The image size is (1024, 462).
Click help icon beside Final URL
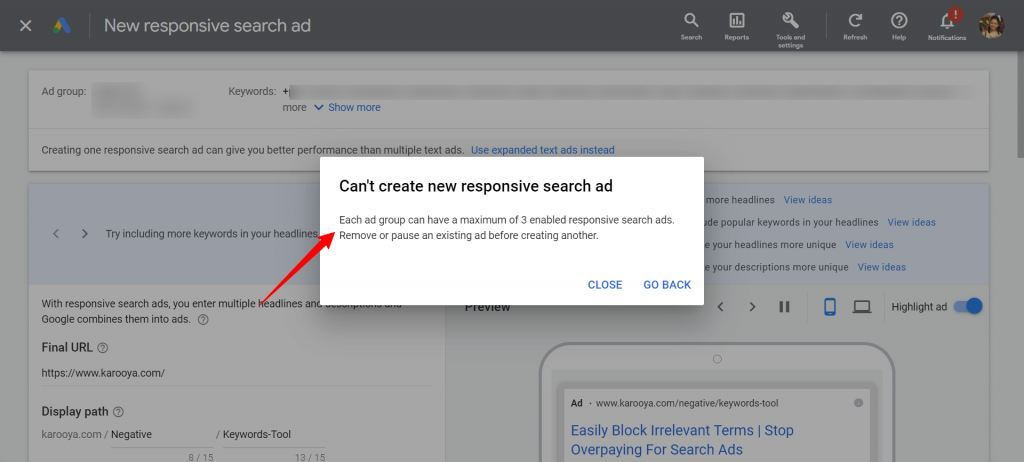(x=103, y=347)
